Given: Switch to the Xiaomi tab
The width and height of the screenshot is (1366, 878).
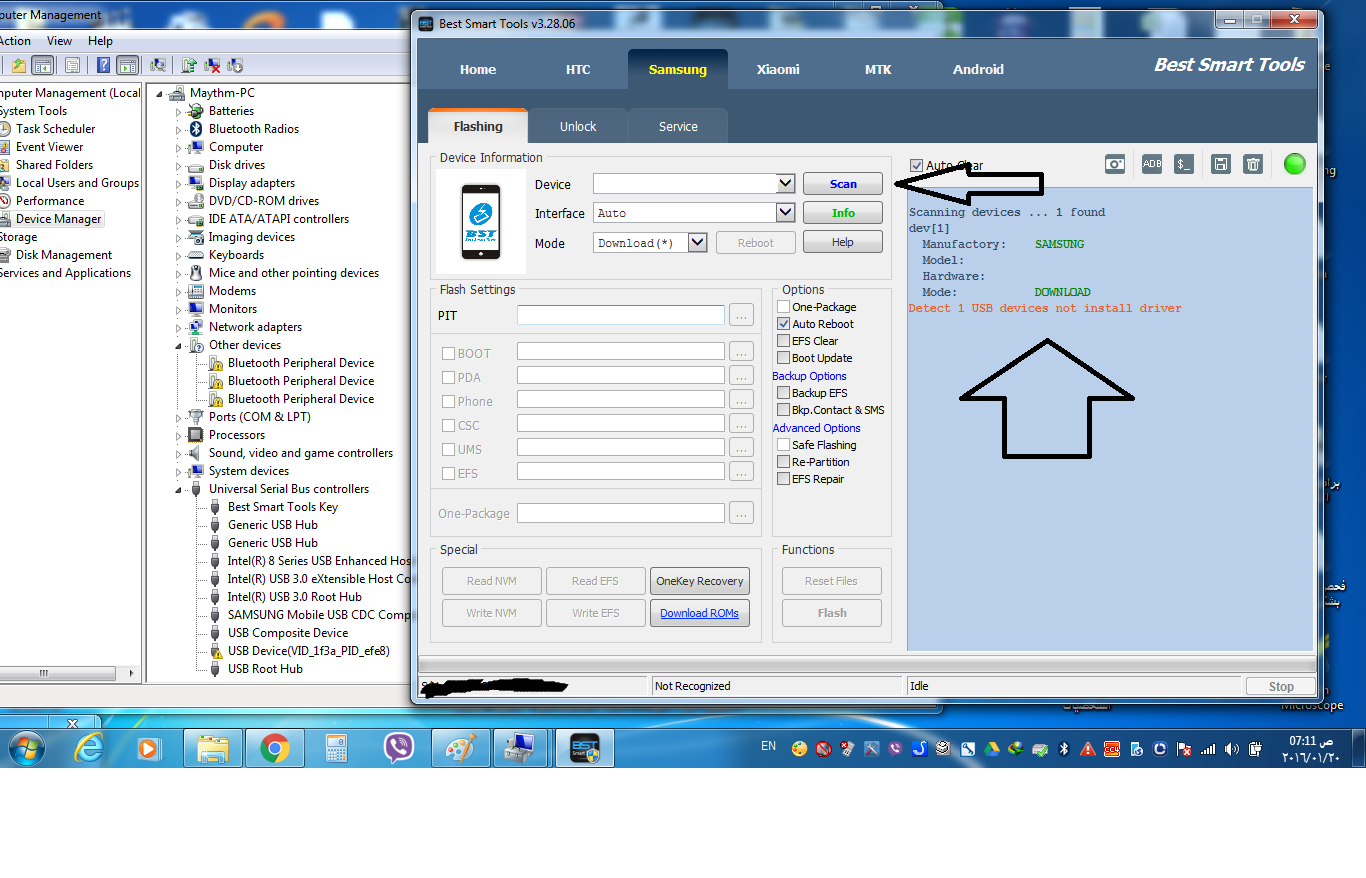Looking at the screenshot, I should 778,69.
